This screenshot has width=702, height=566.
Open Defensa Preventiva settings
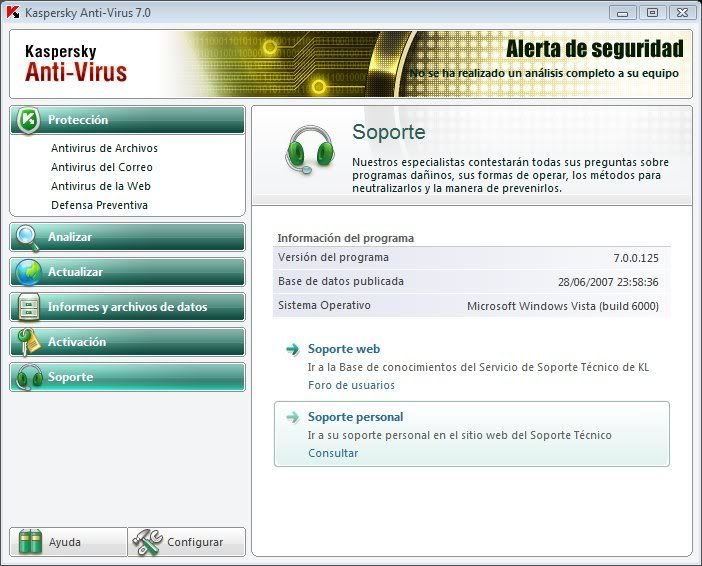99,205
